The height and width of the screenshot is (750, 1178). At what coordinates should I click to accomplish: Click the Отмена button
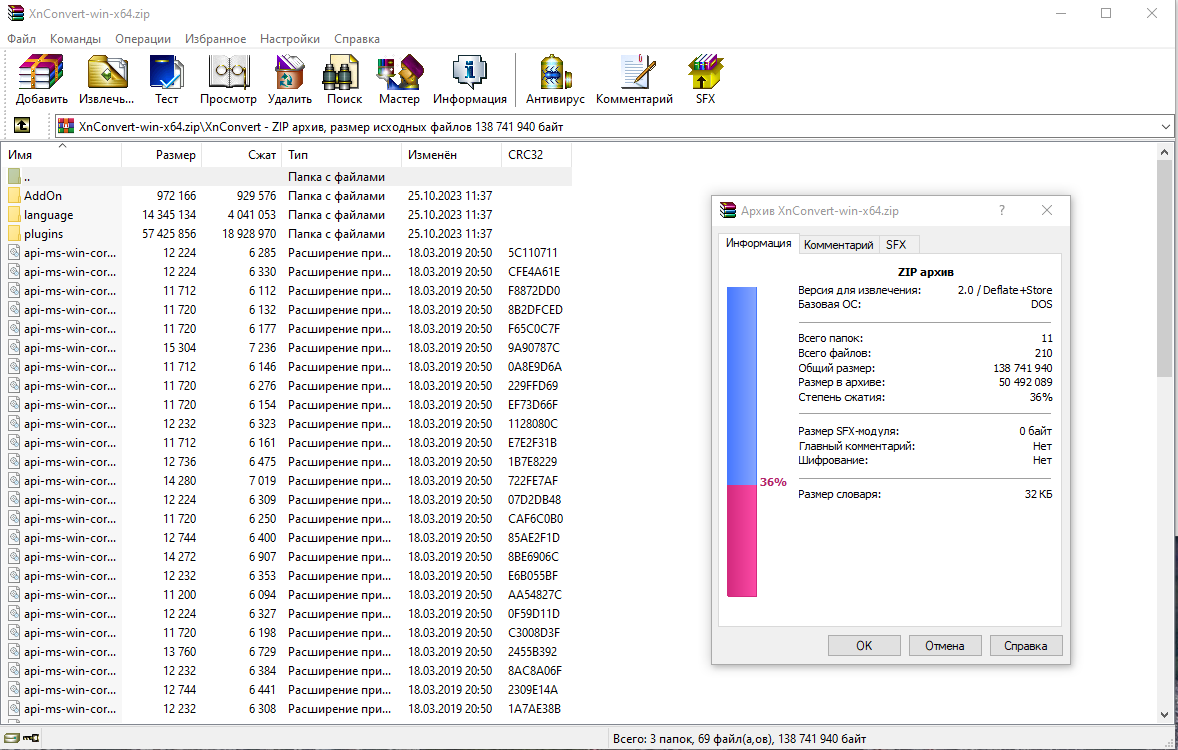(x=944, y=646)
